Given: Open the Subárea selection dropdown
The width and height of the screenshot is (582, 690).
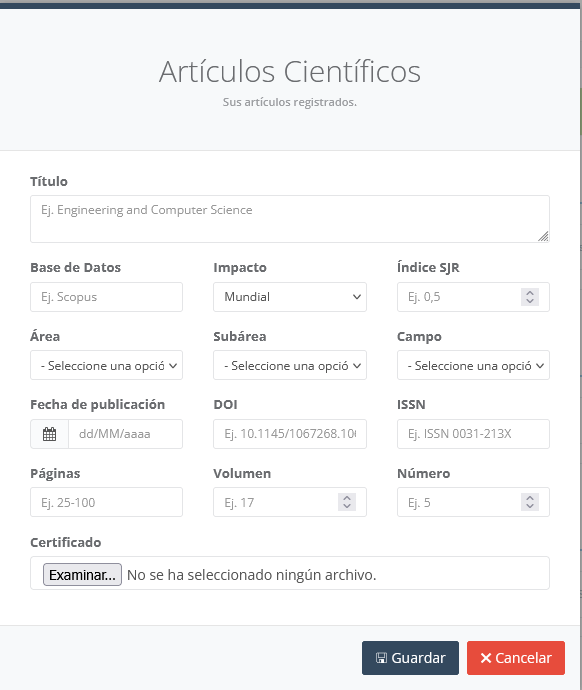Looking at the screenshot, I should click(x=290, y=365).
